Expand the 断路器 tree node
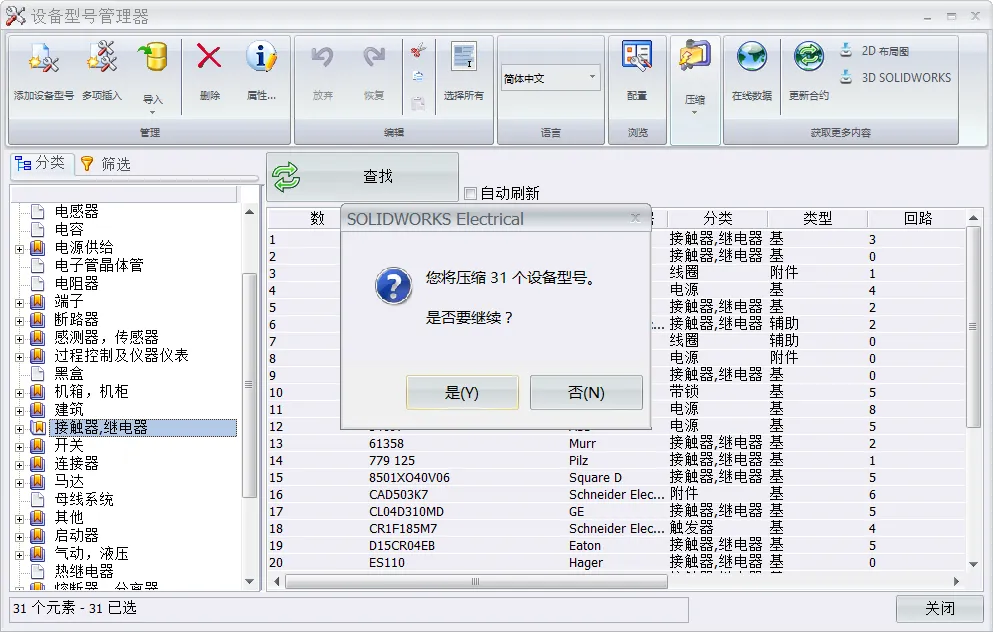 tap(20, 321)
